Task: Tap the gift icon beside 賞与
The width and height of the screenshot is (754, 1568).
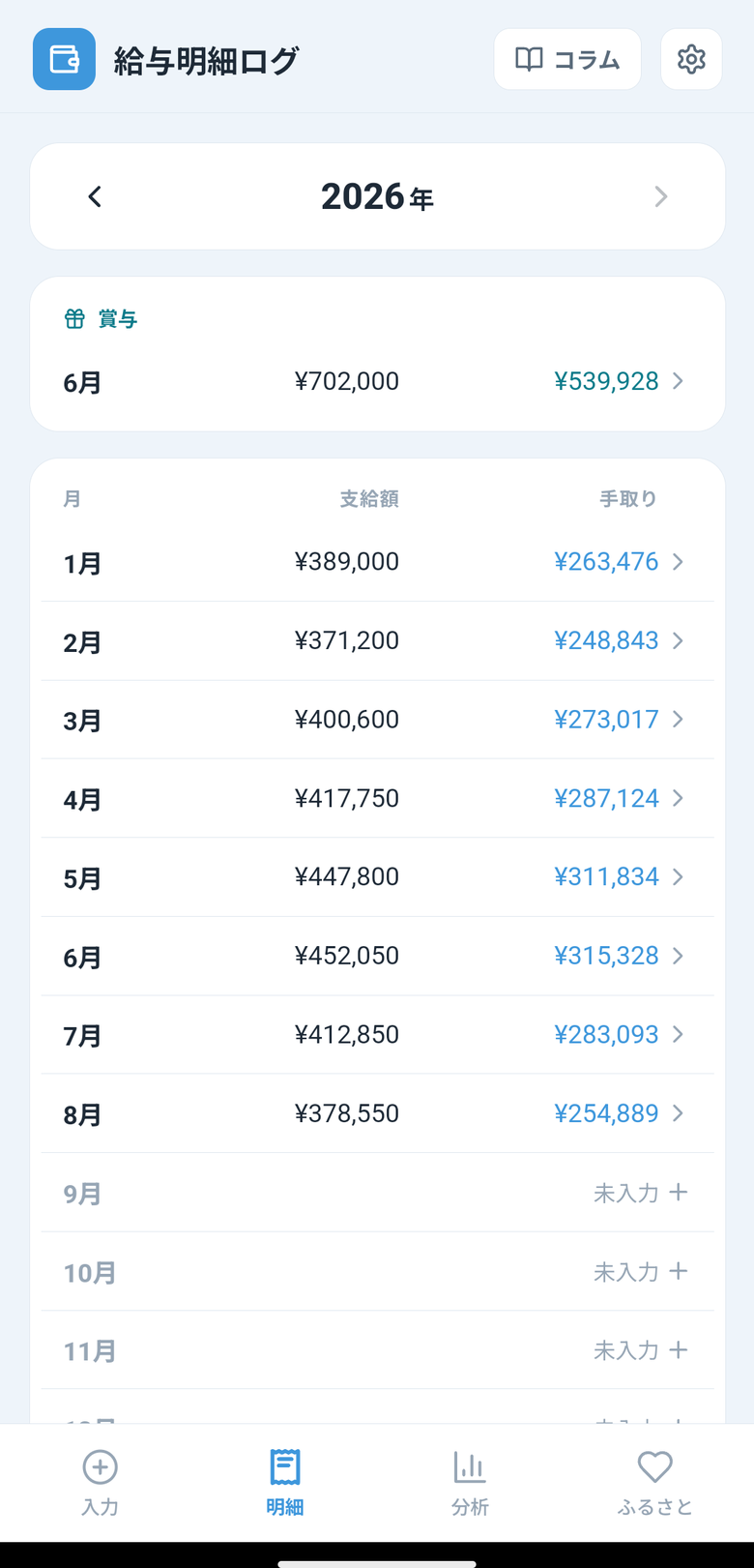Action: [x=74, y=319]
